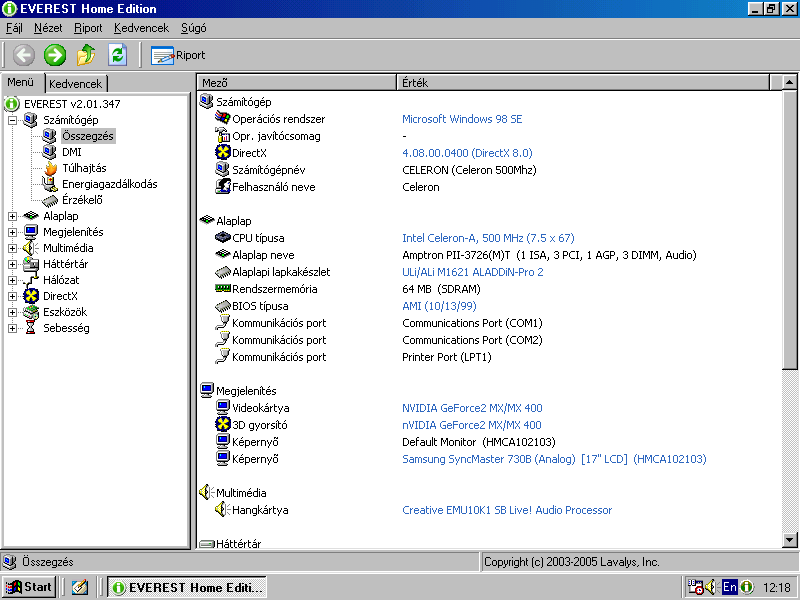This screenshot has width=800, height=600.
Task: Click the Túlhajtás flame icon
Action: pos(51,168)
